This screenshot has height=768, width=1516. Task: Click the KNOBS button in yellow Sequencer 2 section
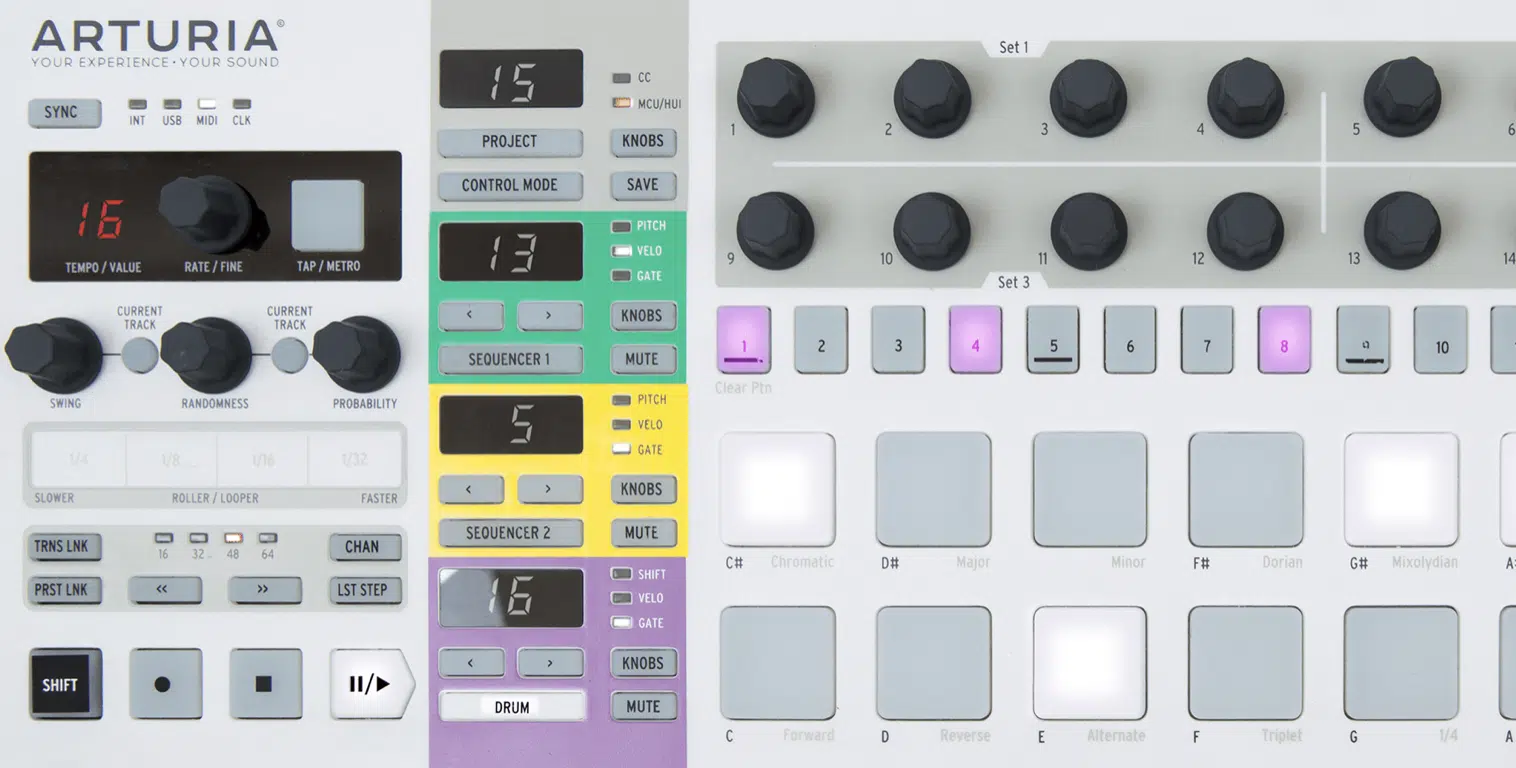coord(643,490)
